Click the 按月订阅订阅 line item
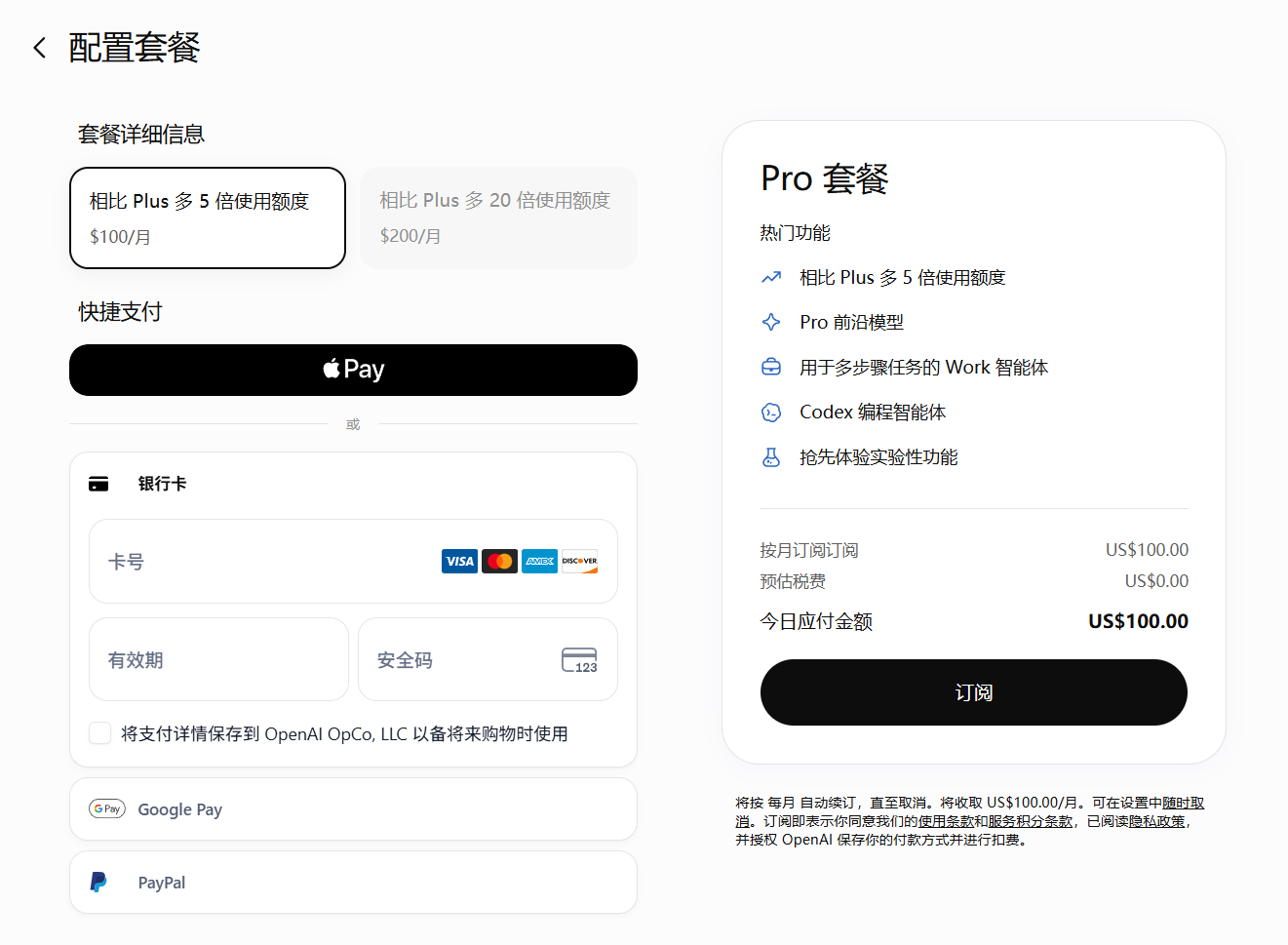This screenshot has width=1288, height=945. [x=809, y=550]
